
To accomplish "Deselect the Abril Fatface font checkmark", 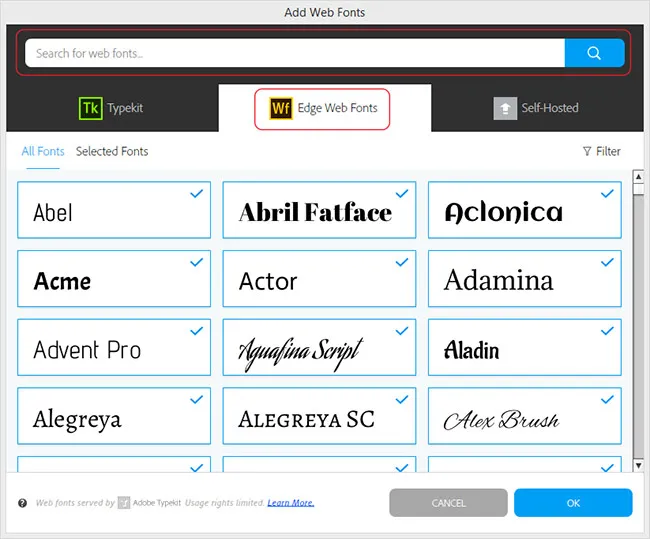I will coord(402,194).
